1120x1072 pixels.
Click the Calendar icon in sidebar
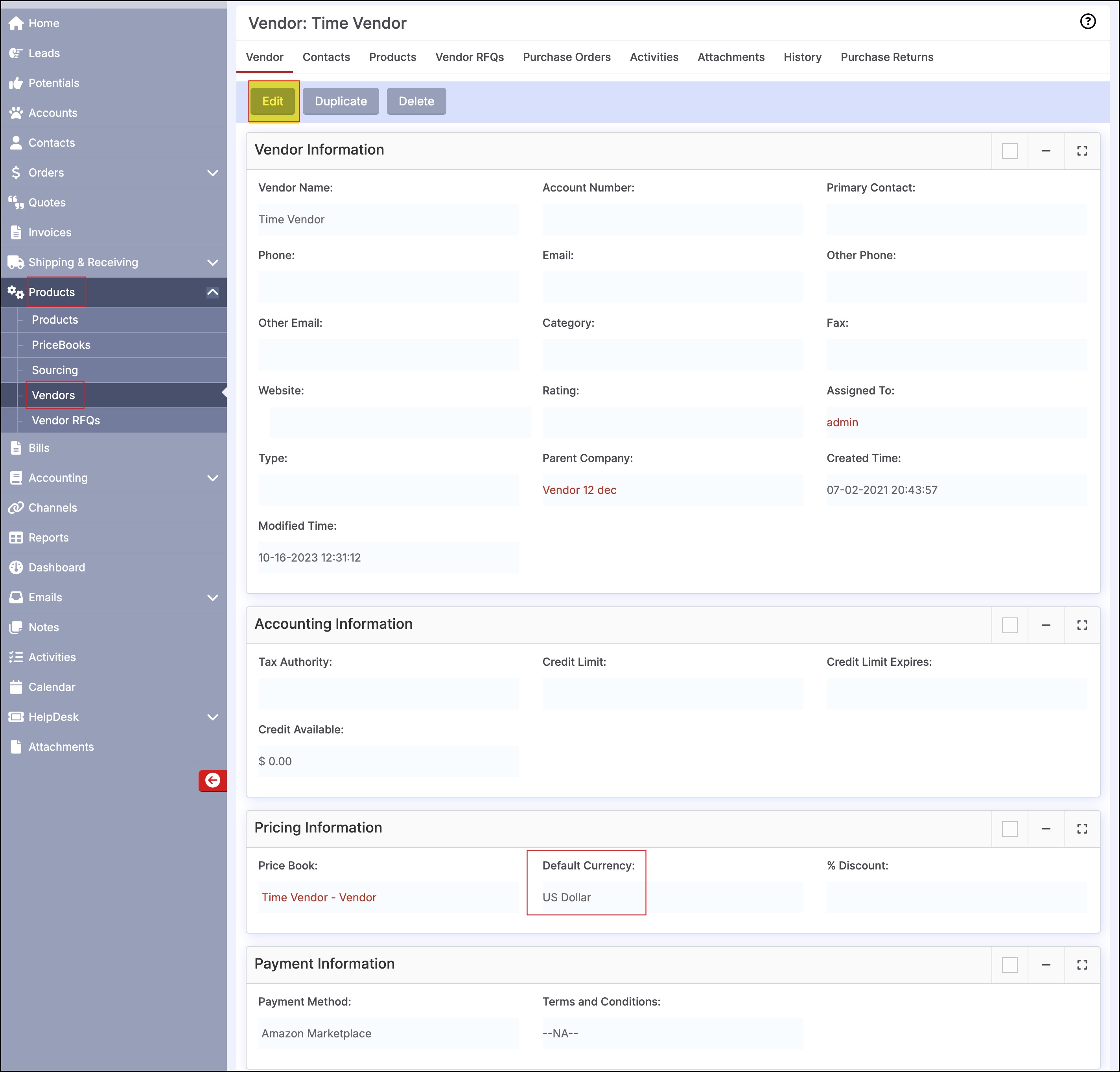point(16,687)
